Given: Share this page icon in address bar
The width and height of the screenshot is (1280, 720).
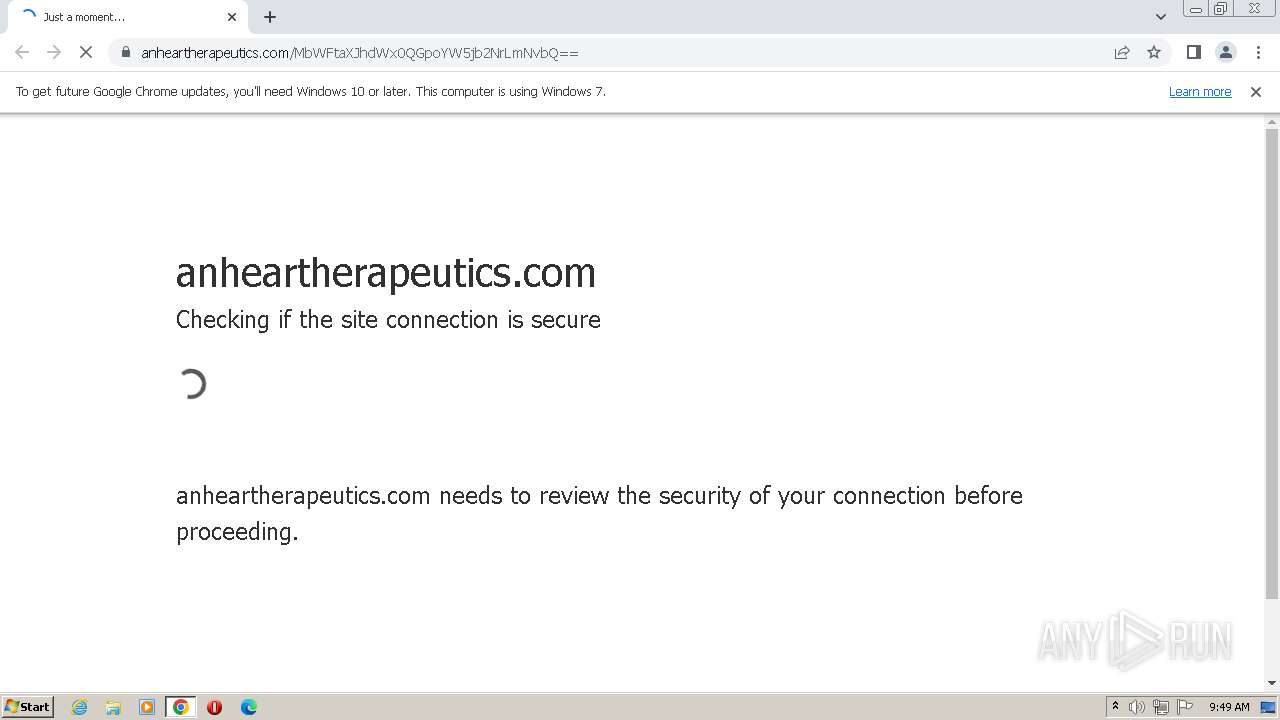Looking at the screenshot, I should 1122,52.
